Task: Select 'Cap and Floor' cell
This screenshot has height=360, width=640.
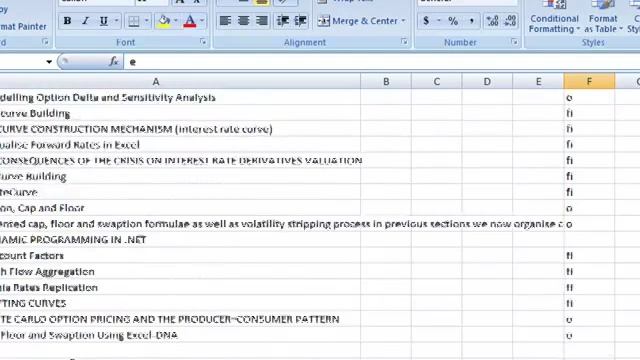Action: [180, 208]
